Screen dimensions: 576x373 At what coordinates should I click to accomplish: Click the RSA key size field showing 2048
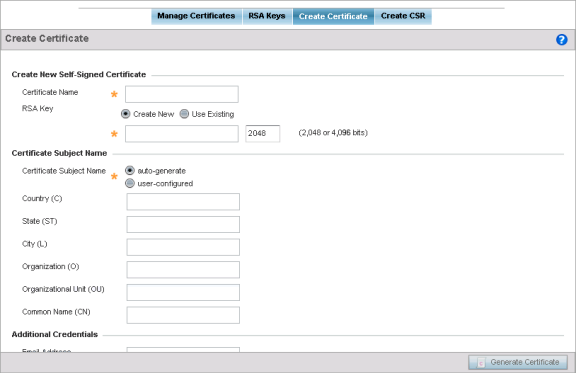(263, 133)
